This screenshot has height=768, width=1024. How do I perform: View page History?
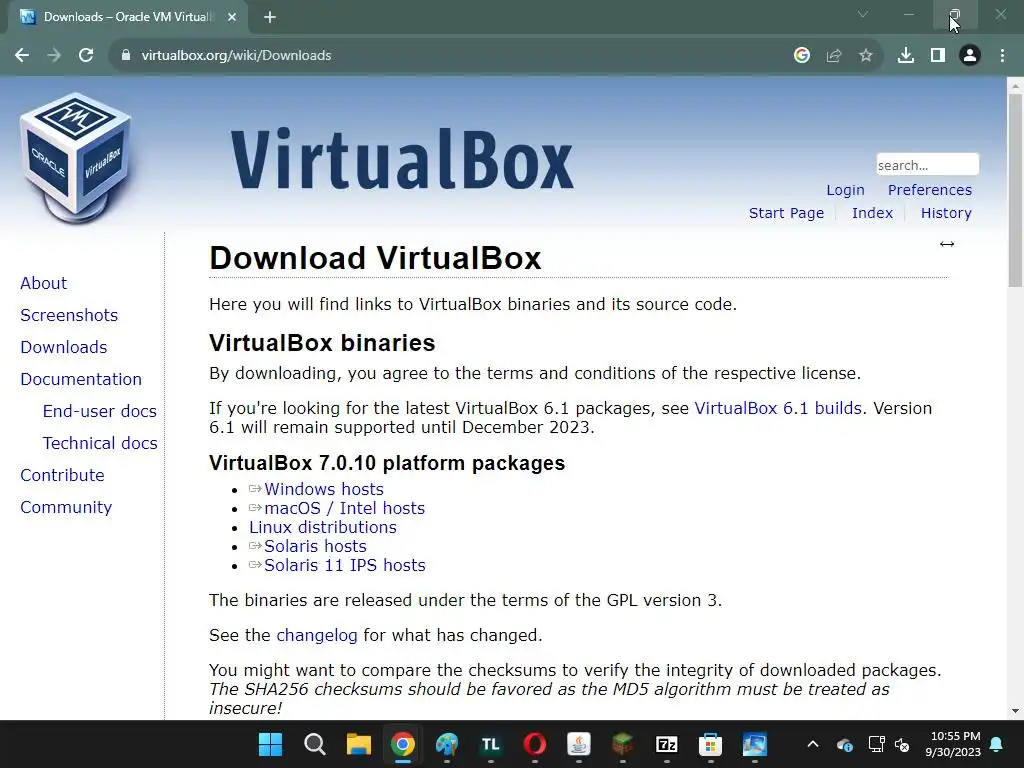tap(946, 213)
